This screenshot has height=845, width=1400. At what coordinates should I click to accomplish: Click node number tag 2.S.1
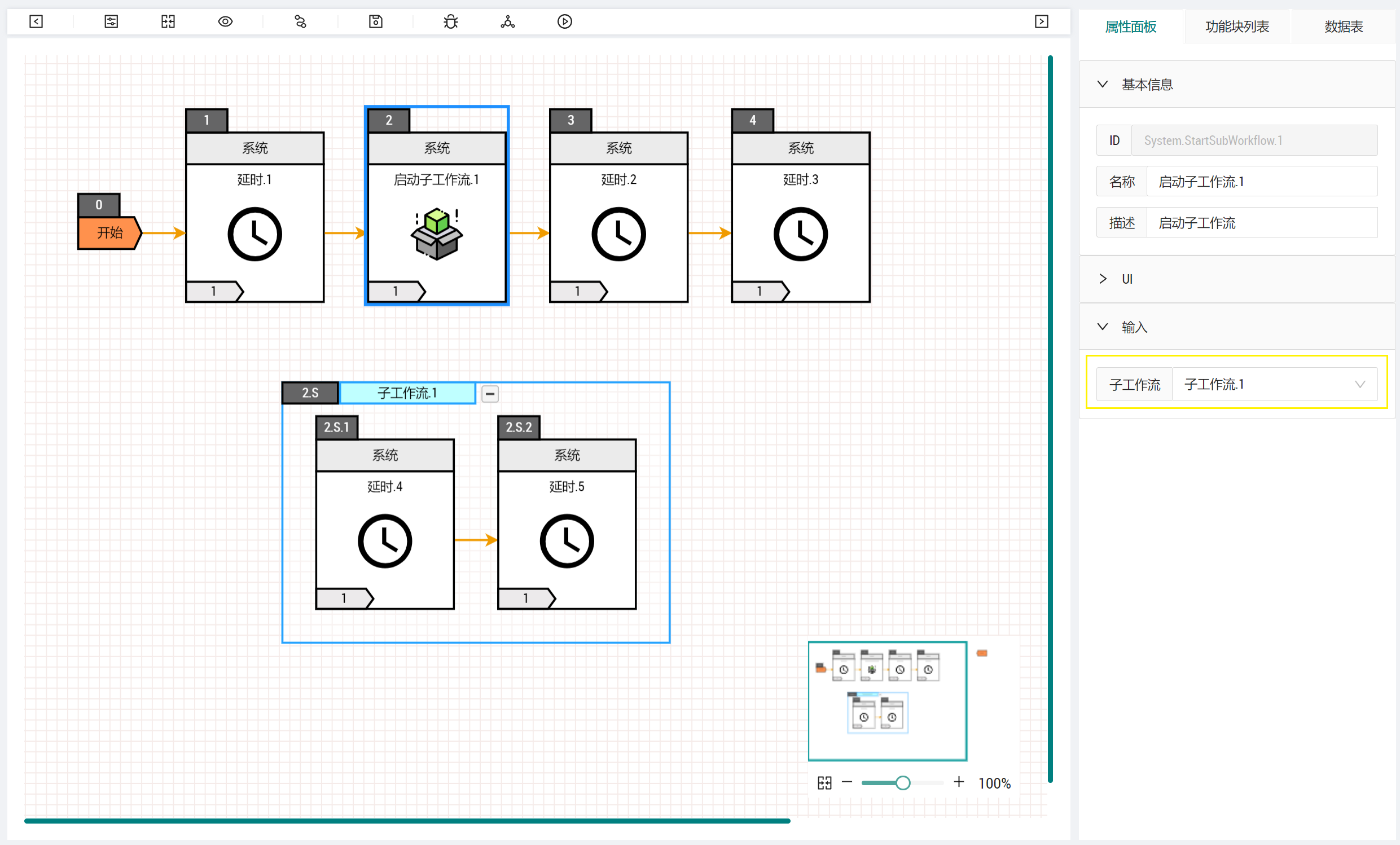(337, 427)
